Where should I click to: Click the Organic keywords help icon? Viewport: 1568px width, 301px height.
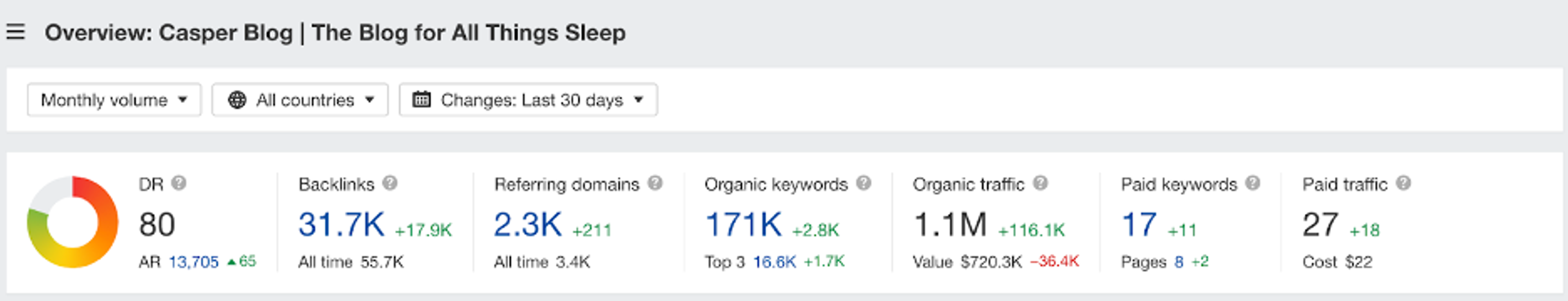[x=864, y=183]
